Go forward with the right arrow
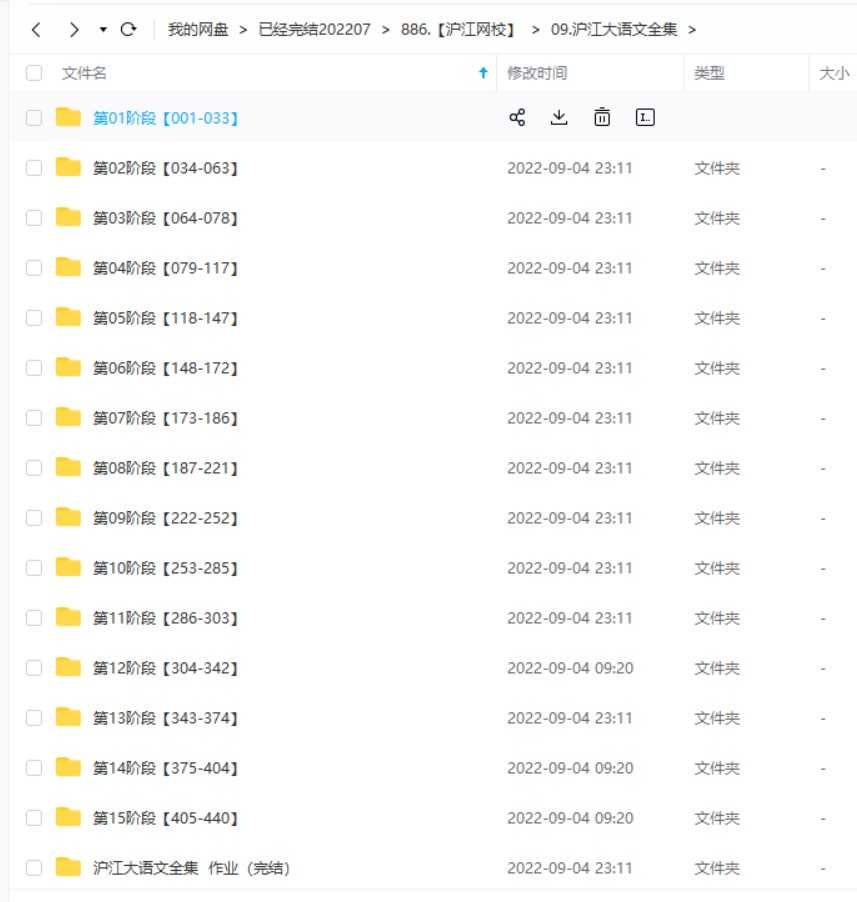This screenshot has height=902, width=857. pyautogui.click(x=74, y=29)
